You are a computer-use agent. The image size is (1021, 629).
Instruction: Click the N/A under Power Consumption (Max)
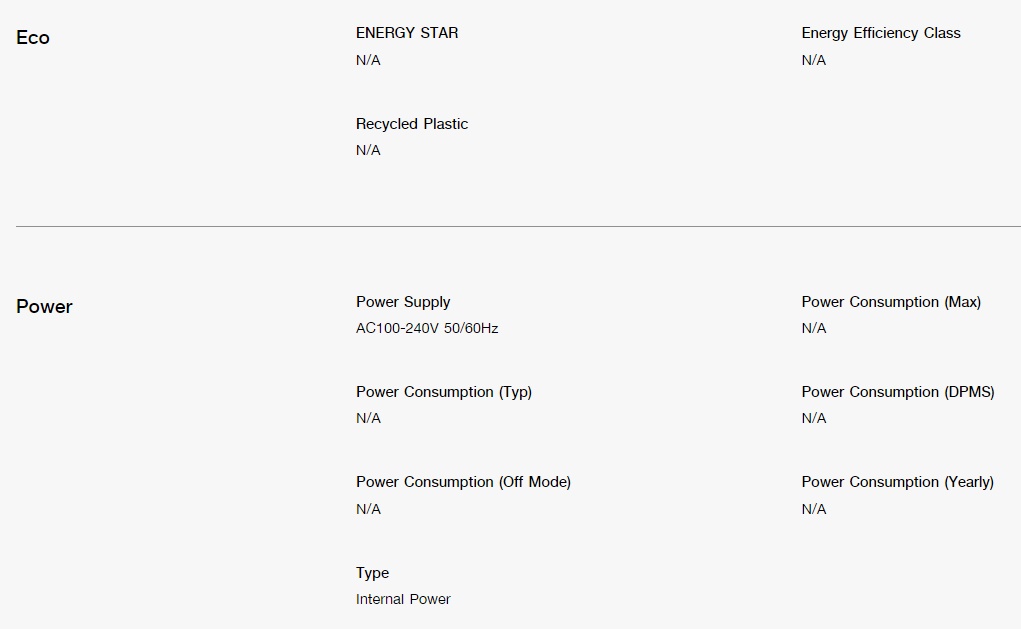point(814,328)
